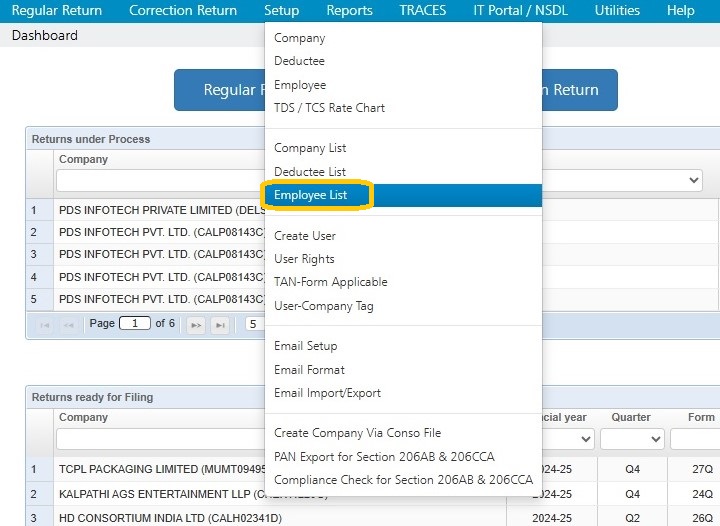Open the Utilities menu

[617, 11]
